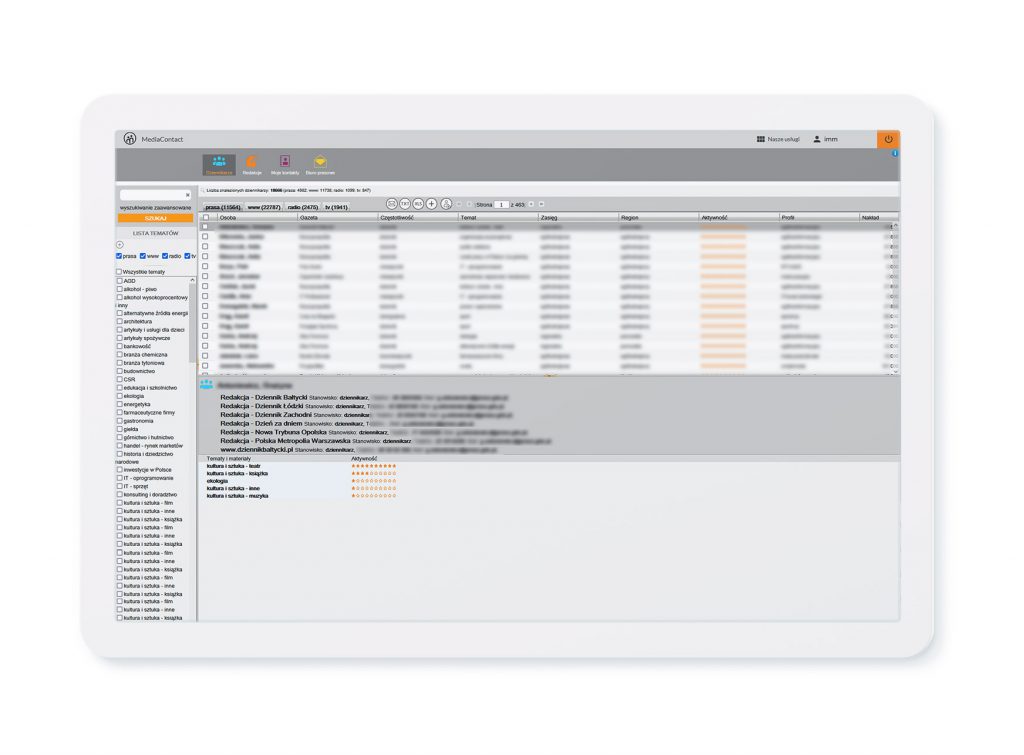The height and width of the screenshot is (755, 1024).
Task: Check the gastronomia topic checkbox
Action: [120, 421]
